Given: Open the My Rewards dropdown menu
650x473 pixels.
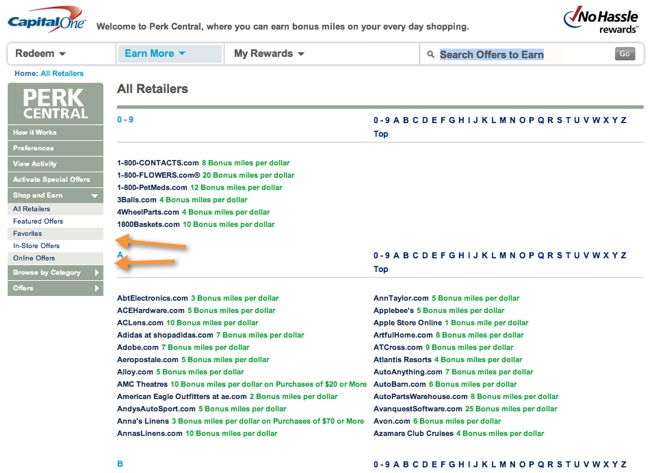Looking at the screenshot, I should (269, 53).
